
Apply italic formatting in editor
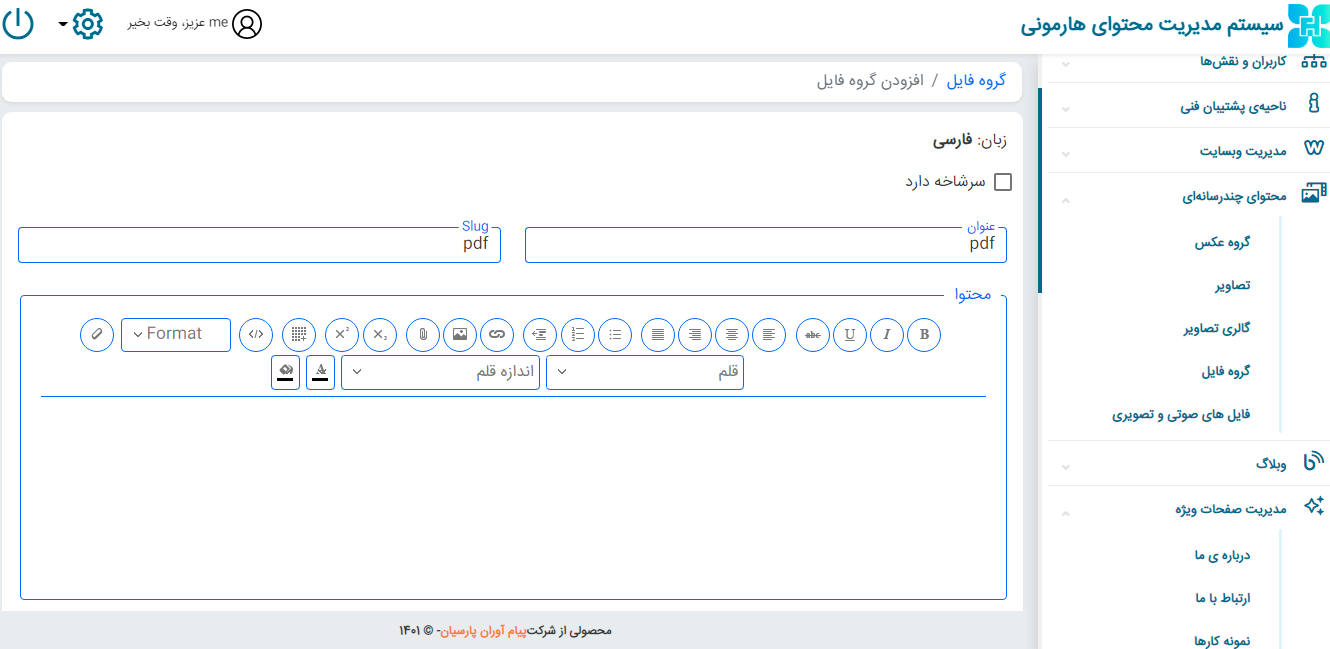(887, 335)
